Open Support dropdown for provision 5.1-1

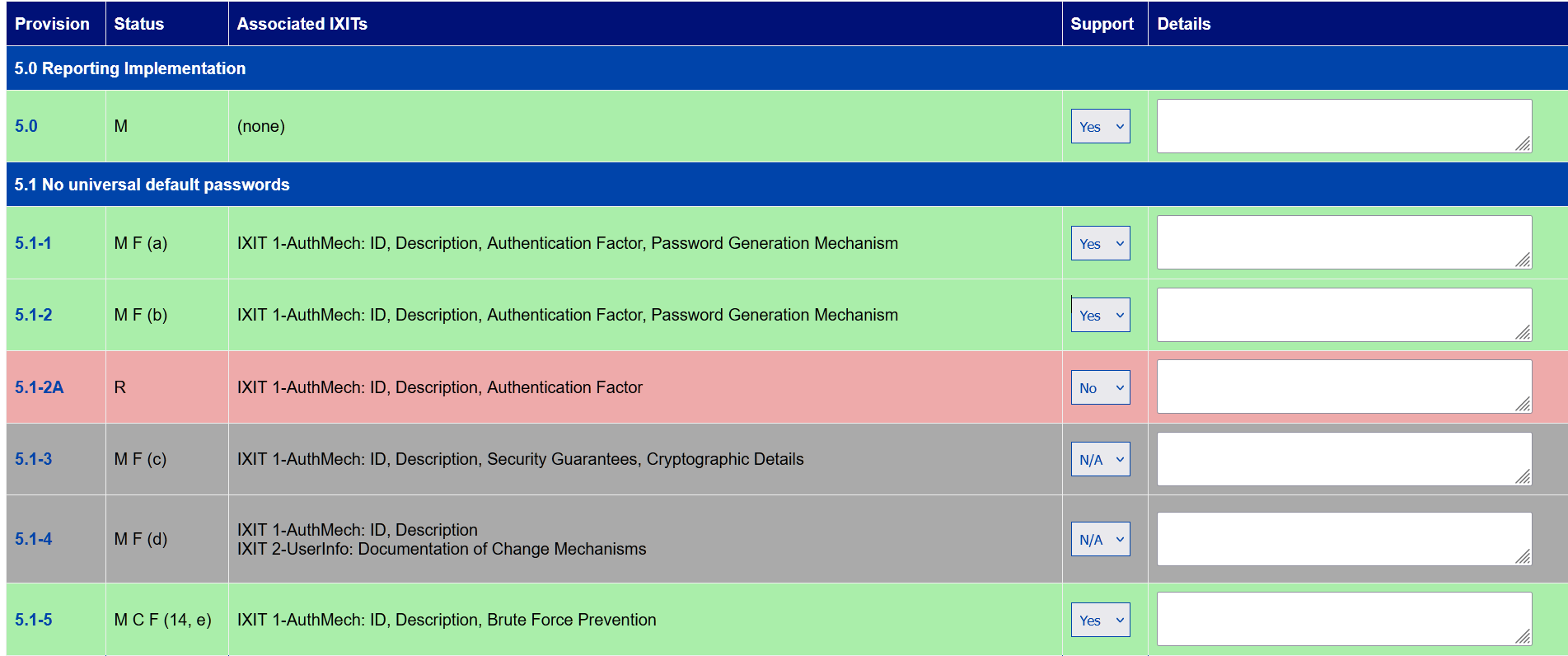[1100, 243]
